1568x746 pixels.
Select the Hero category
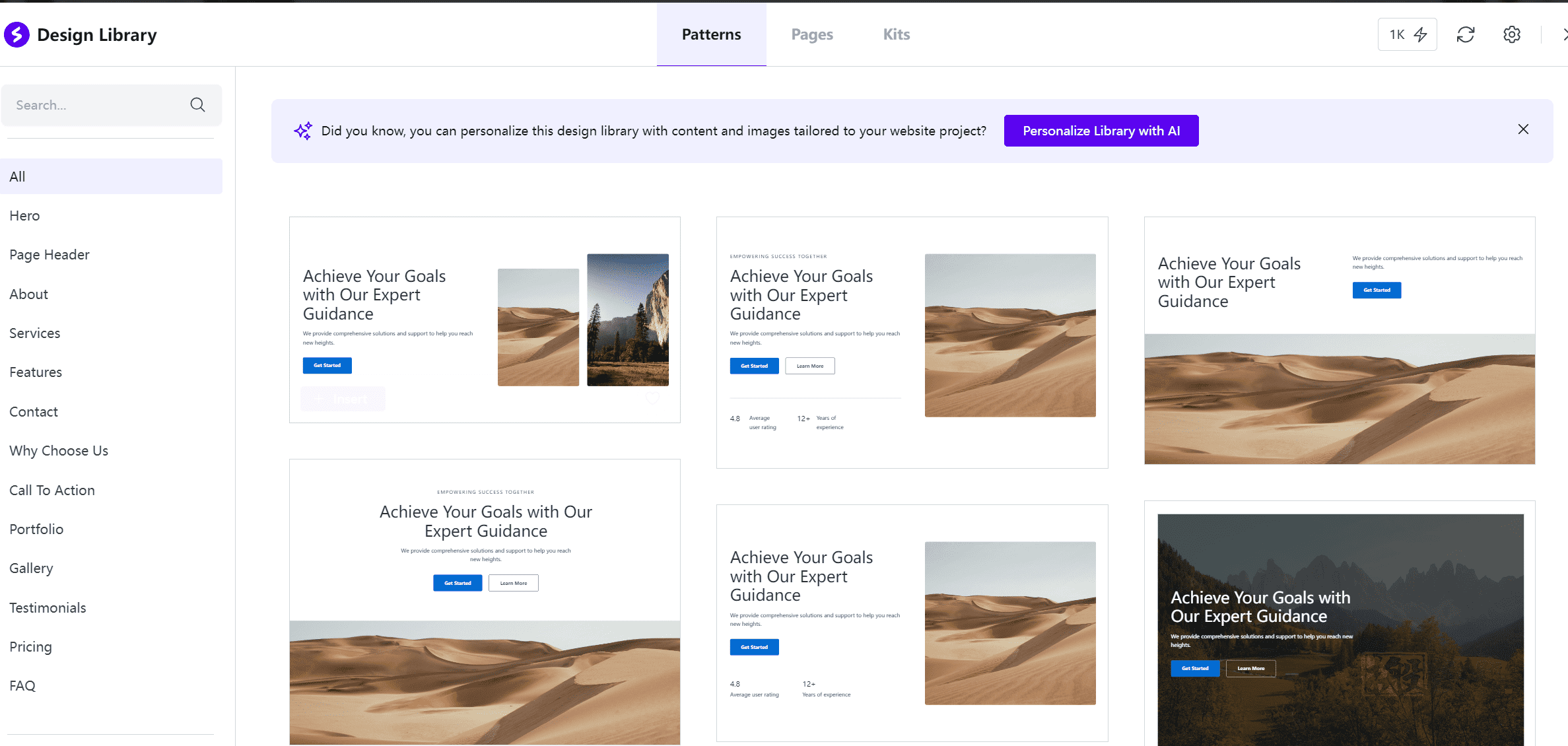(x=111, y=216)
